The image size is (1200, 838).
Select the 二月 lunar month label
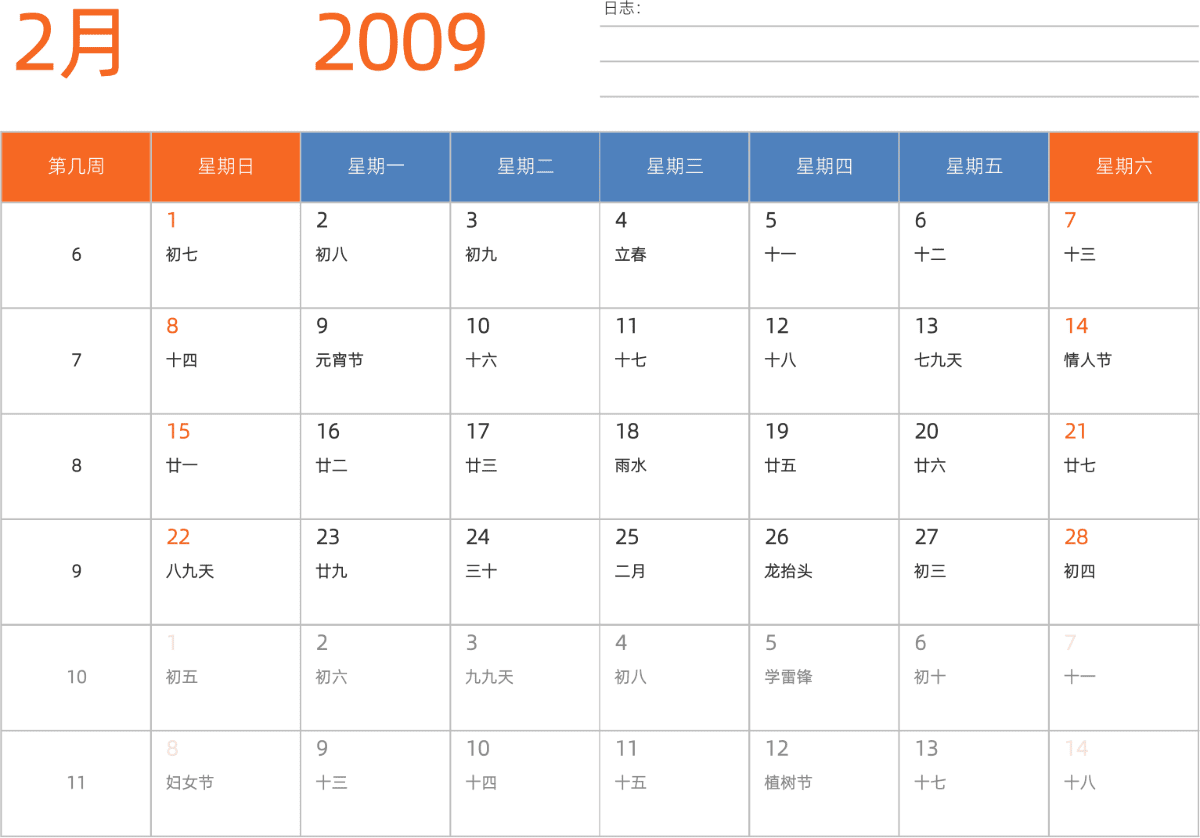[631, 572]
